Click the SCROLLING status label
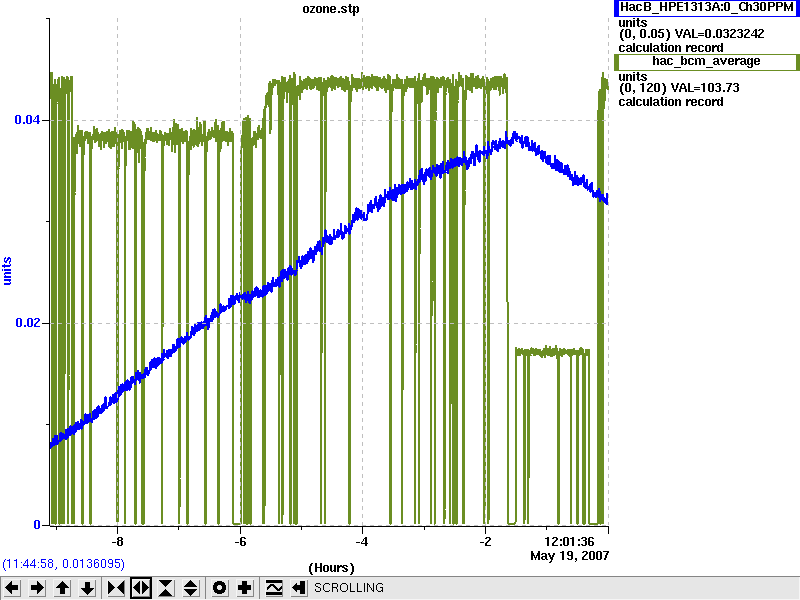Screen dimensions: 800x600 [349, 588]
